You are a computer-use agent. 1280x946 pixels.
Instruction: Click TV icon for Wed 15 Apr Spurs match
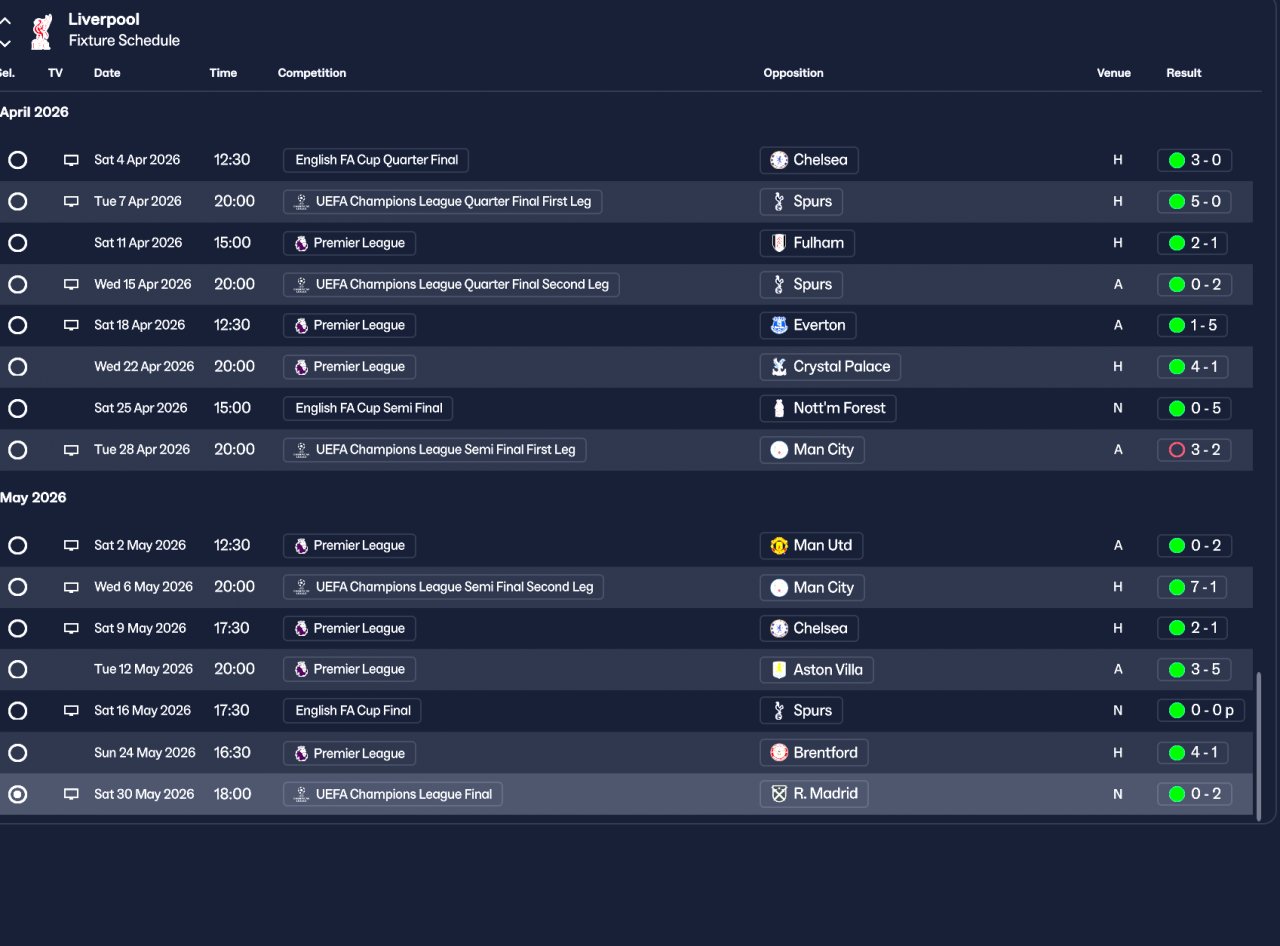click(x=71, y=284)
